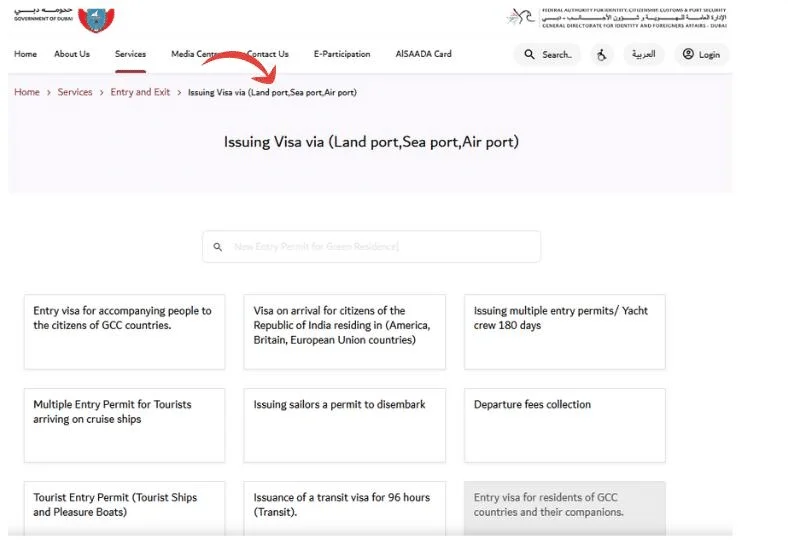Image resolution: width=788 pixels, height=560 pixels.
Task: Open the AlSAADA Card menu item
Action: (423, 54)
